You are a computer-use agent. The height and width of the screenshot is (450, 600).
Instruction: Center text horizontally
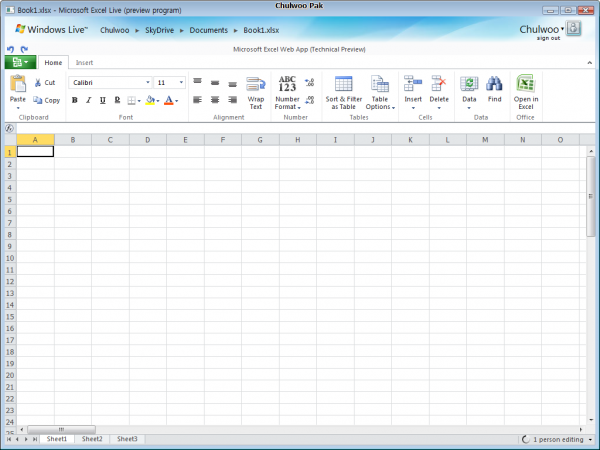tap(215, 100)
